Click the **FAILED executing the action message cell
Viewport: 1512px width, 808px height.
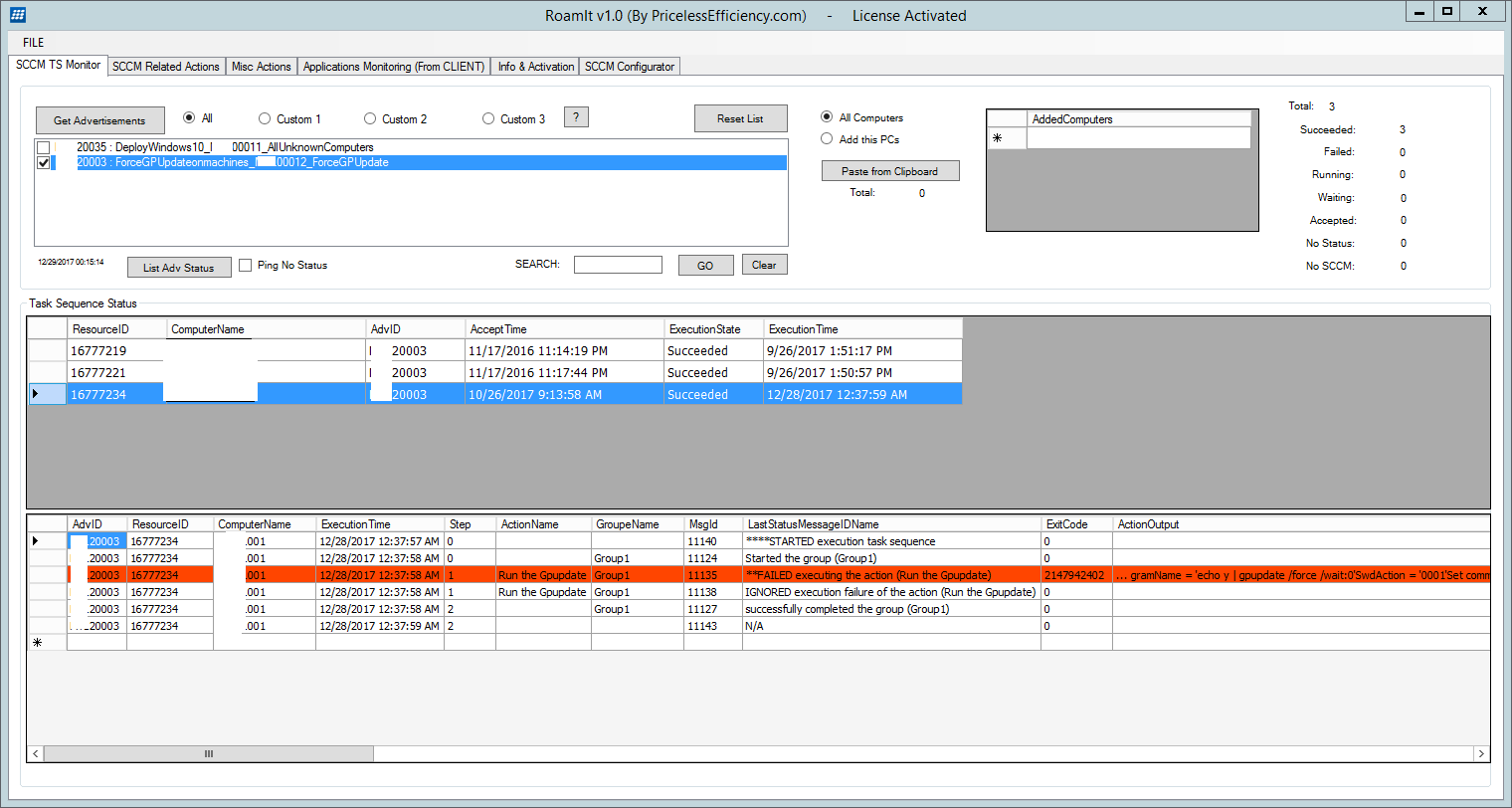(x=891, y=575)
